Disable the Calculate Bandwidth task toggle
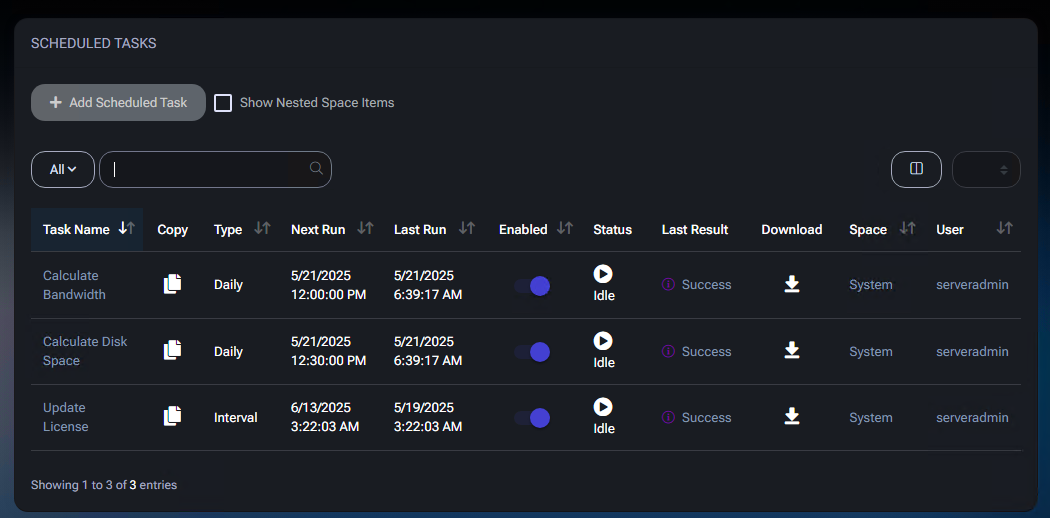The width and height of the screenshot is (1050, 518). [532, 286]
